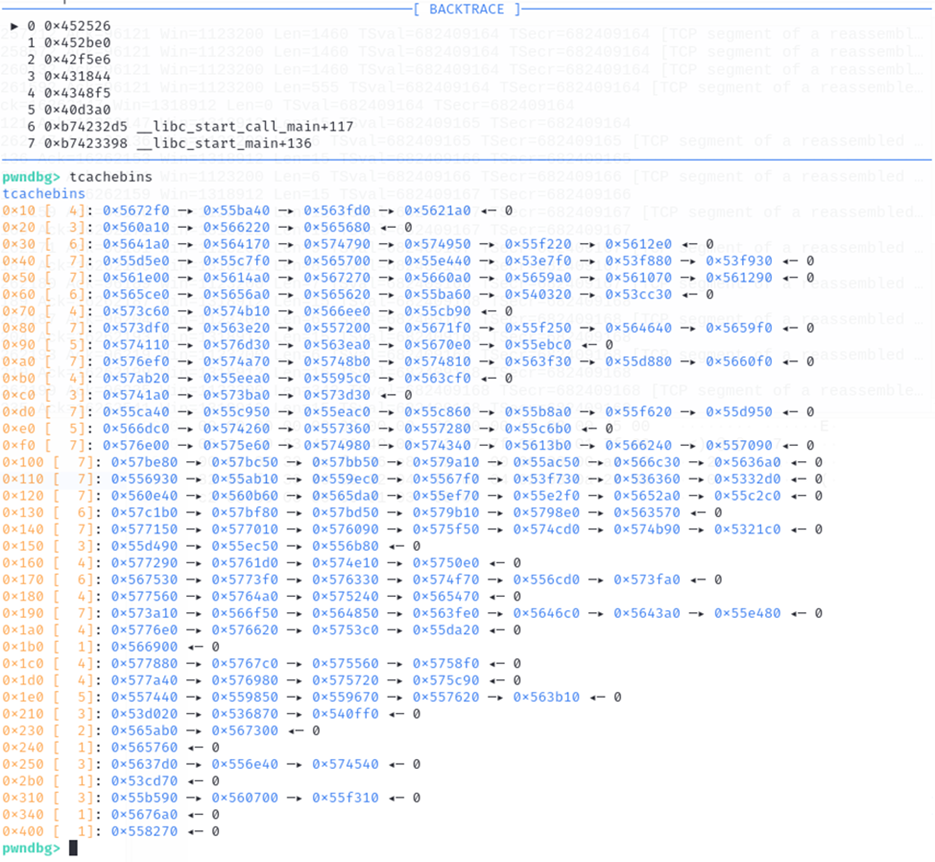The width and height of the screenshot is (935, 862).
Task: Click the 0x1b0 bin size label
Action: pos(23,646)
